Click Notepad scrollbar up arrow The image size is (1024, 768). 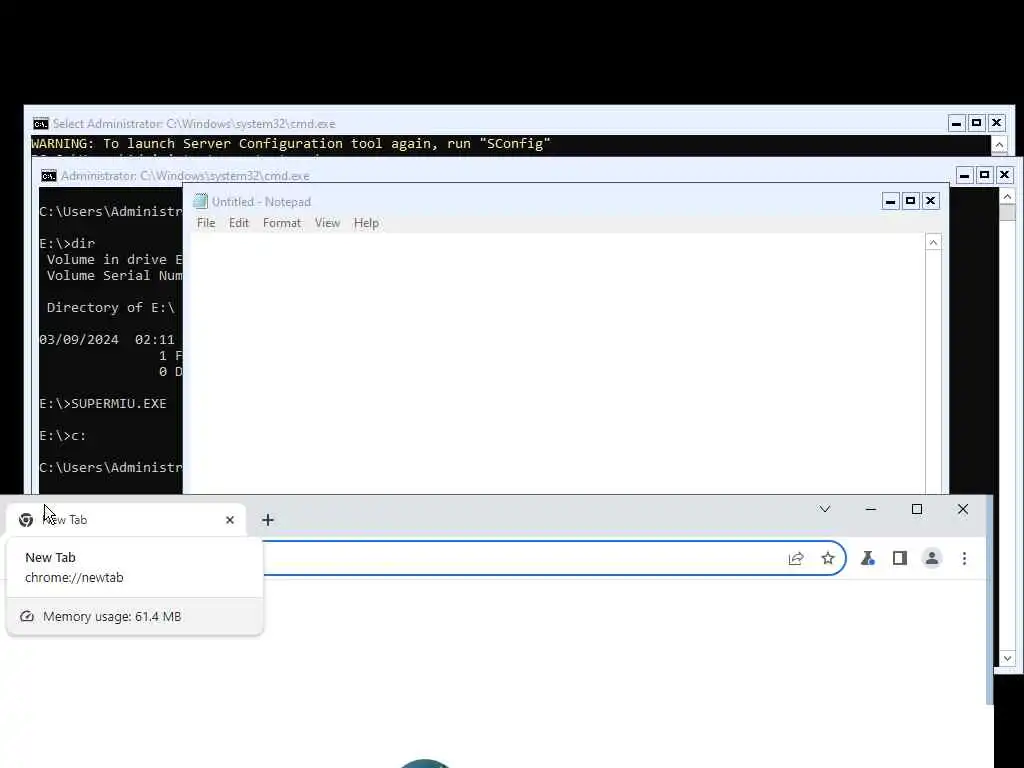click(x=933, y=242)
